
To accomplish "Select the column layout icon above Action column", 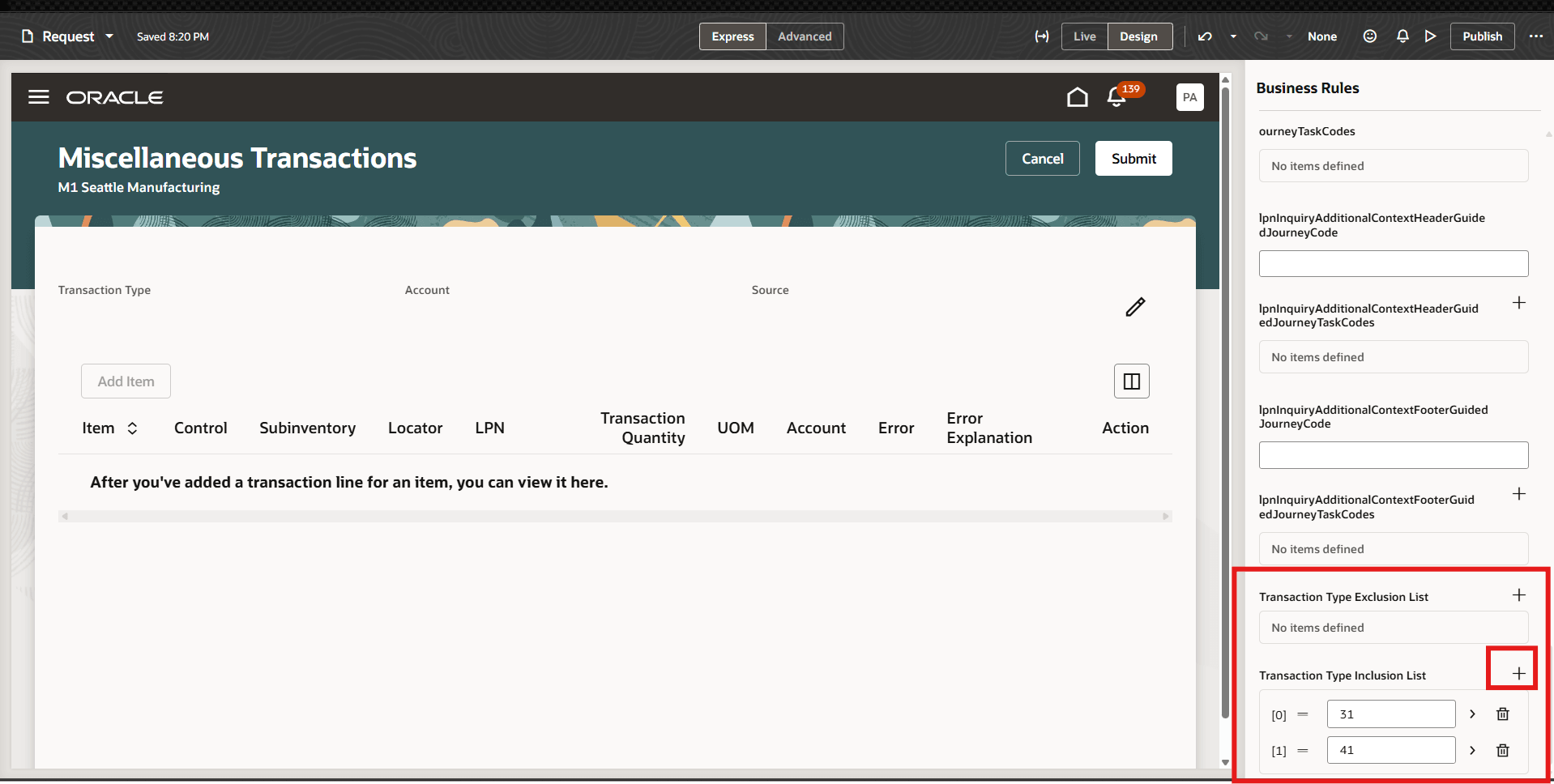I will click(1131, 381).
